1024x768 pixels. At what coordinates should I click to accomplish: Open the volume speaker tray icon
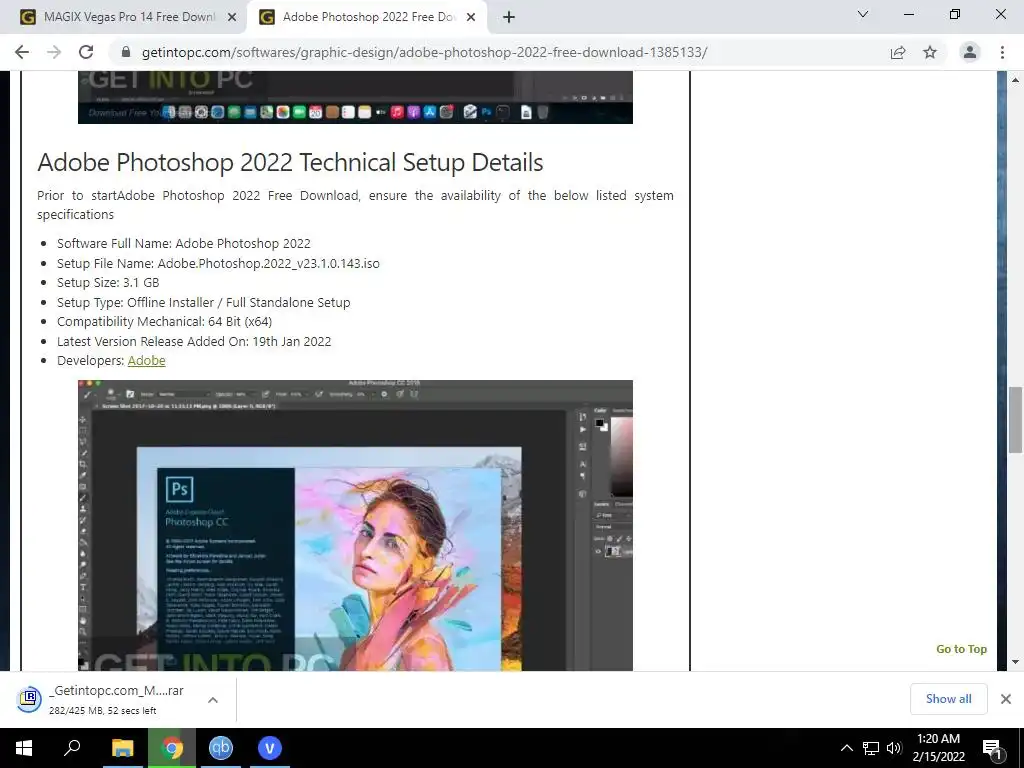[894, 748]
